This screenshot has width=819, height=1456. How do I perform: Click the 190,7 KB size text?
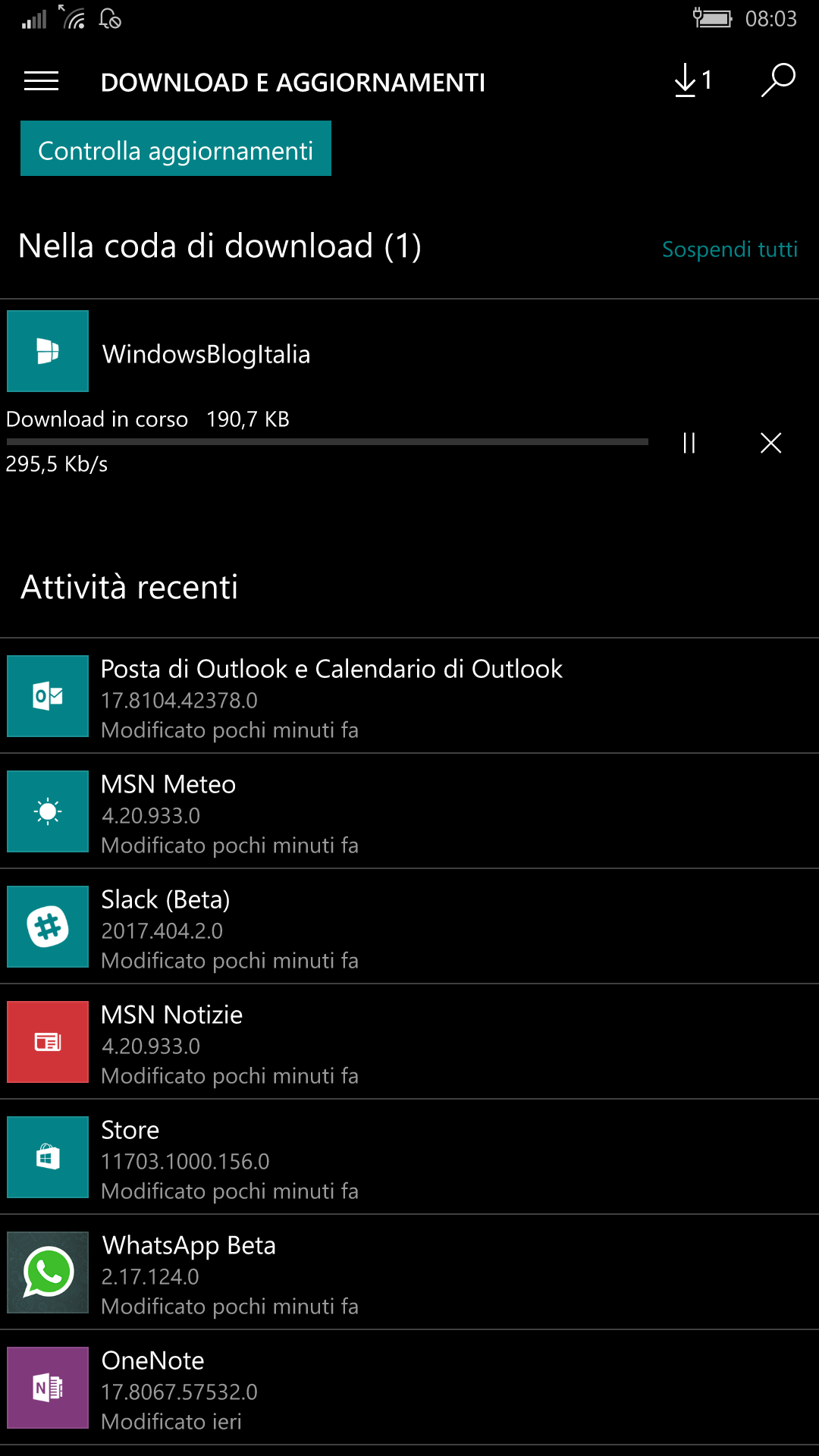coord(248,419)
